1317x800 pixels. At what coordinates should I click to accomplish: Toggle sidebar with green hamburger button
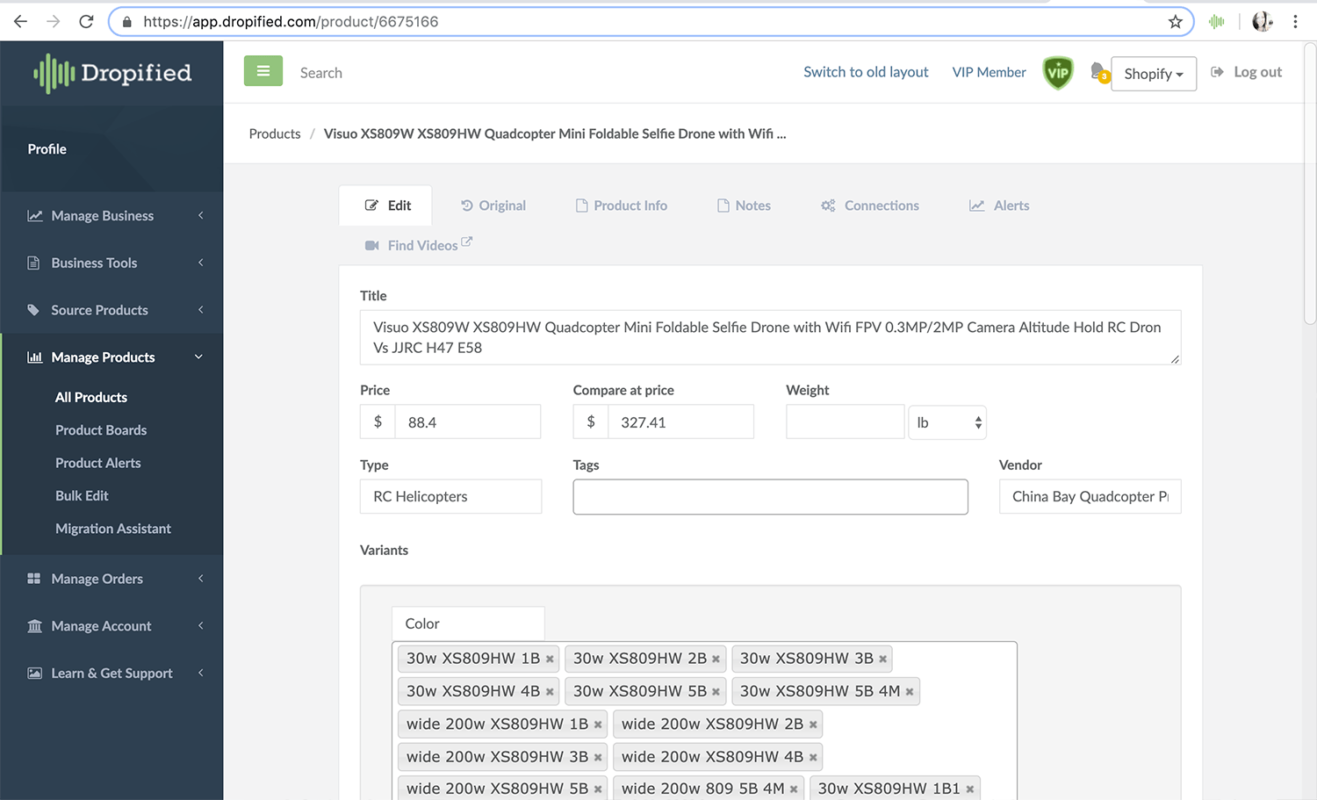tap(263, 71)
